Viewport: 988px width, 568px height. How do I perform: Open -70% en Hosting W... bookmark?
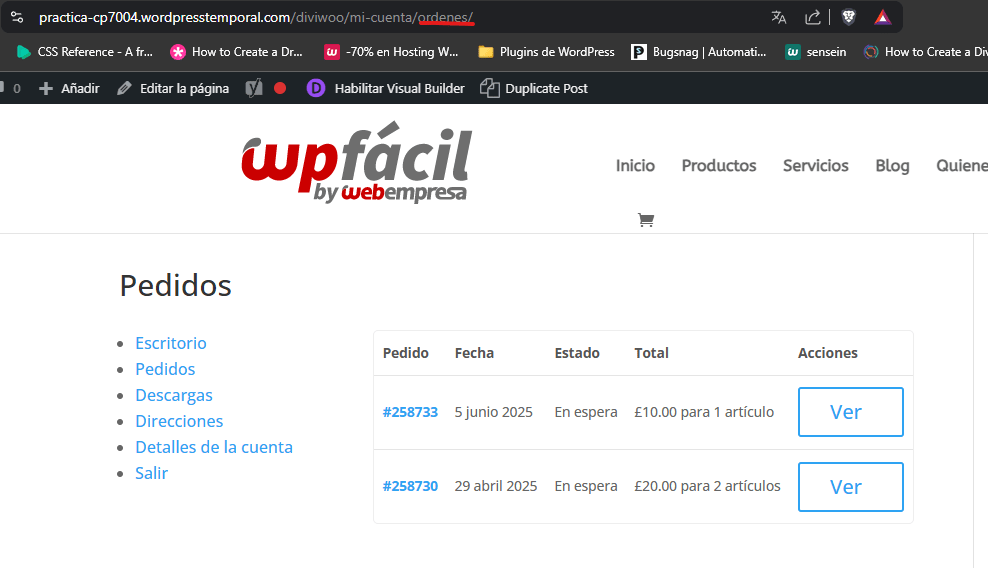click(391, 52)
